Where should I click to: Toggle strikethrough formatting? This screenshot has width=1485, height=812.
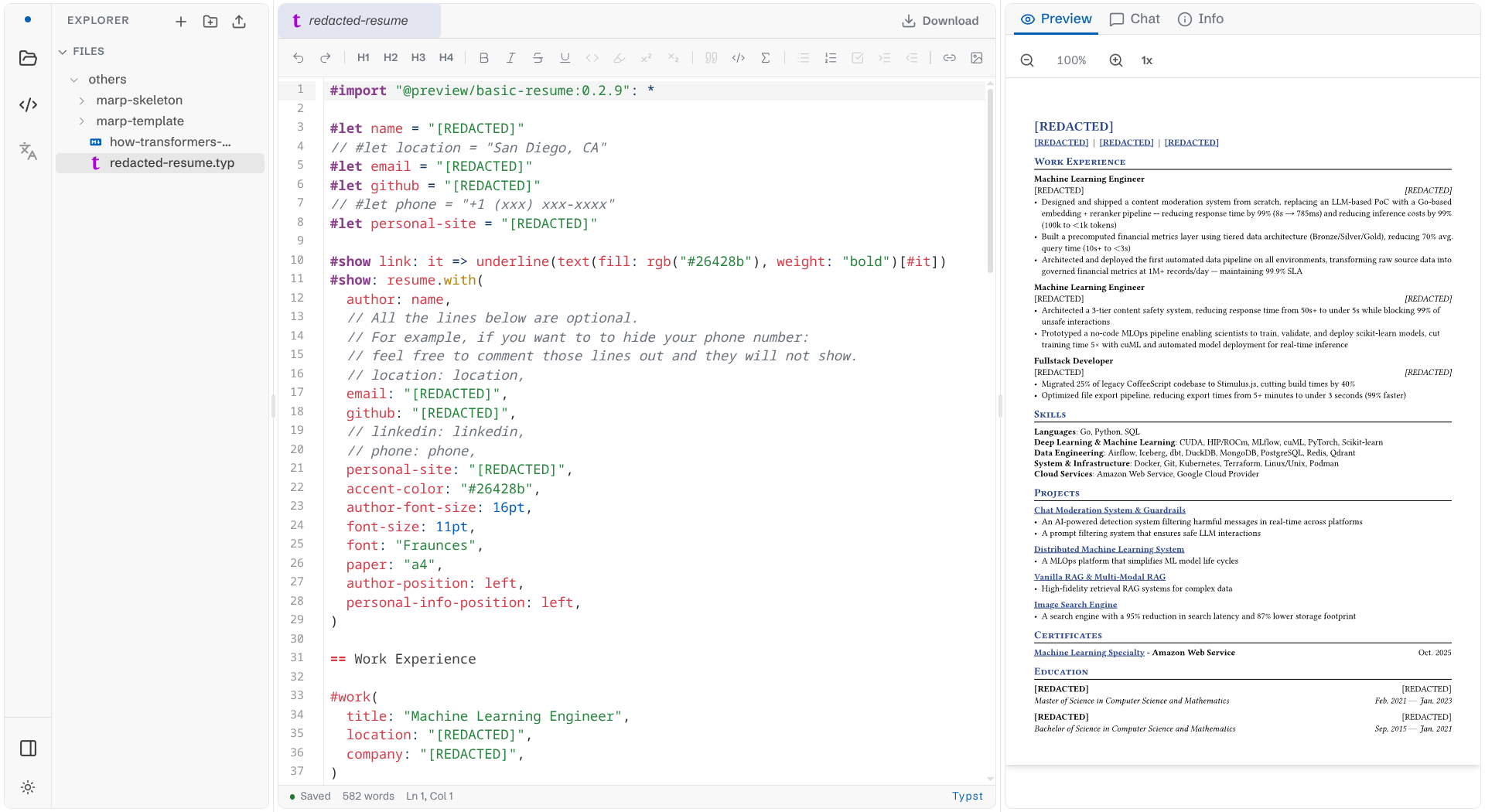(x=538, y=58)
